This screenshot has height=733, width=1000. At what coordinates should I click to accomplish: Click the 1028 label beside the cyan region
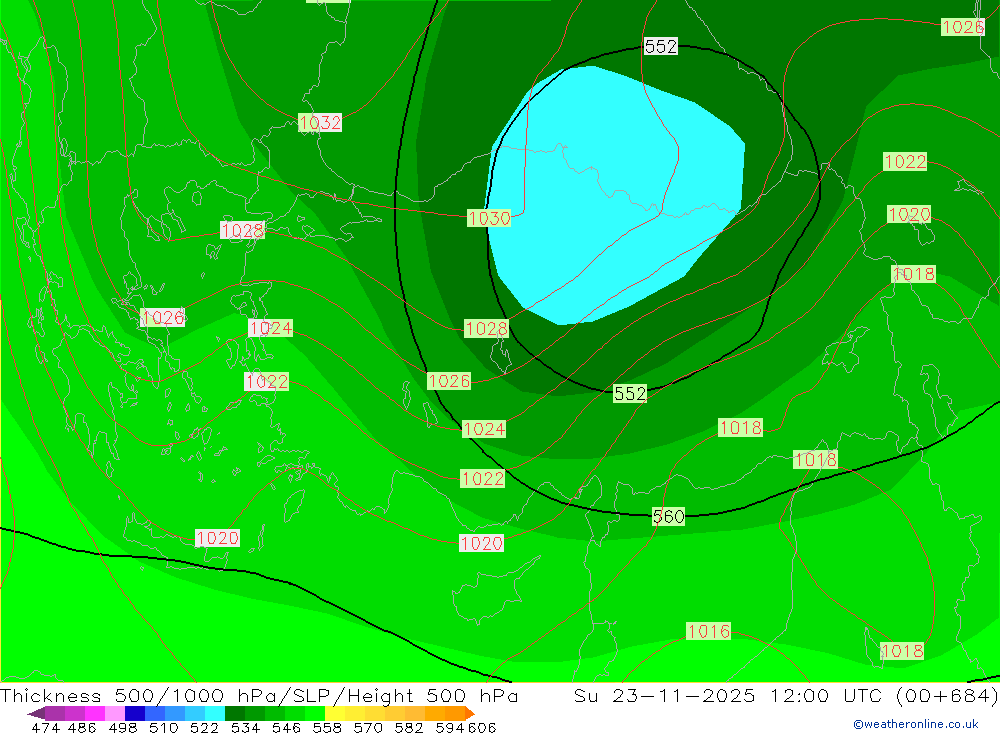tap(487, 329)
